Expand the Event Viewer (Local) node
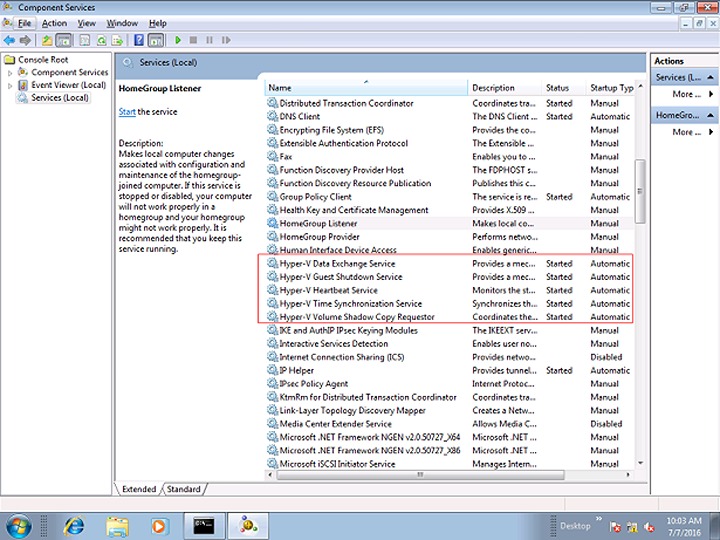The height and width of the screenshot is (540, 720). click(x=10, y=85)
